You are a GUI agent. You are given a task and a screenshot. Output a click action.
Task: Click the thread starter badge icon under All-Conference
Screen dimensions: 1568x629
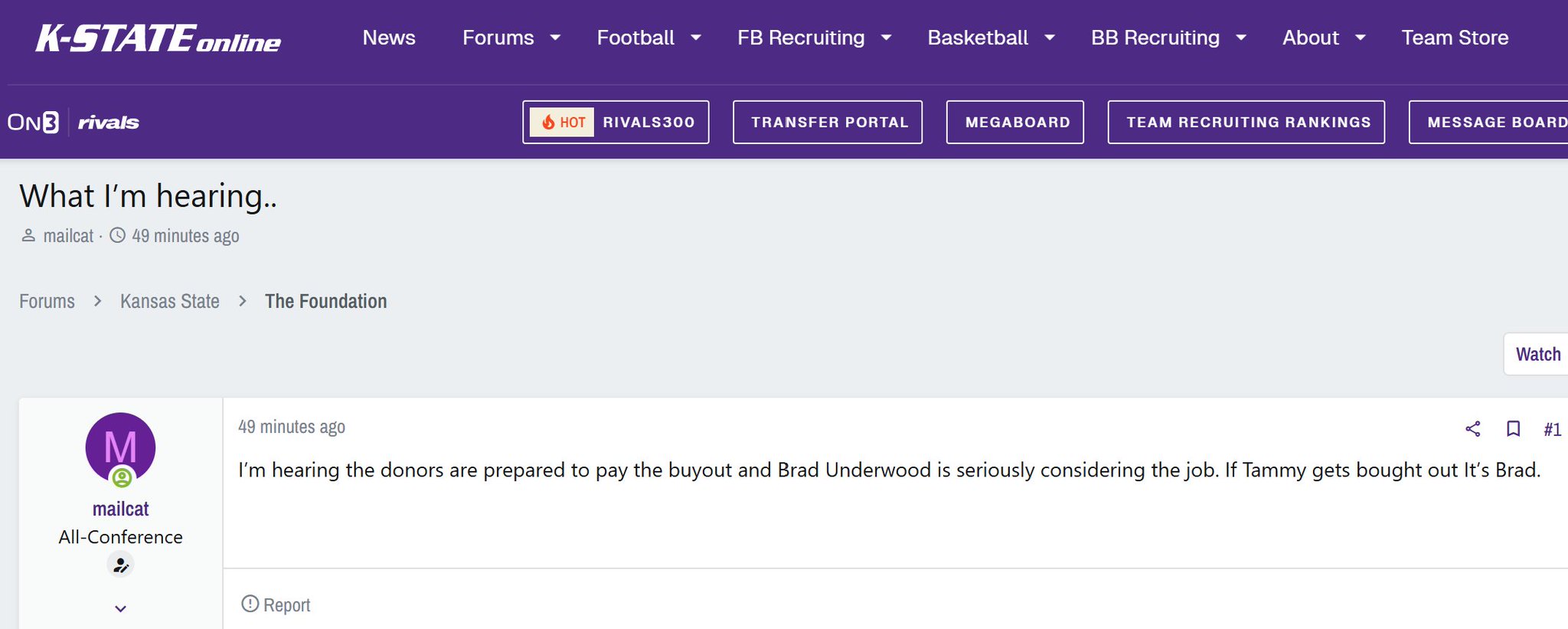(x=120, y=565)
